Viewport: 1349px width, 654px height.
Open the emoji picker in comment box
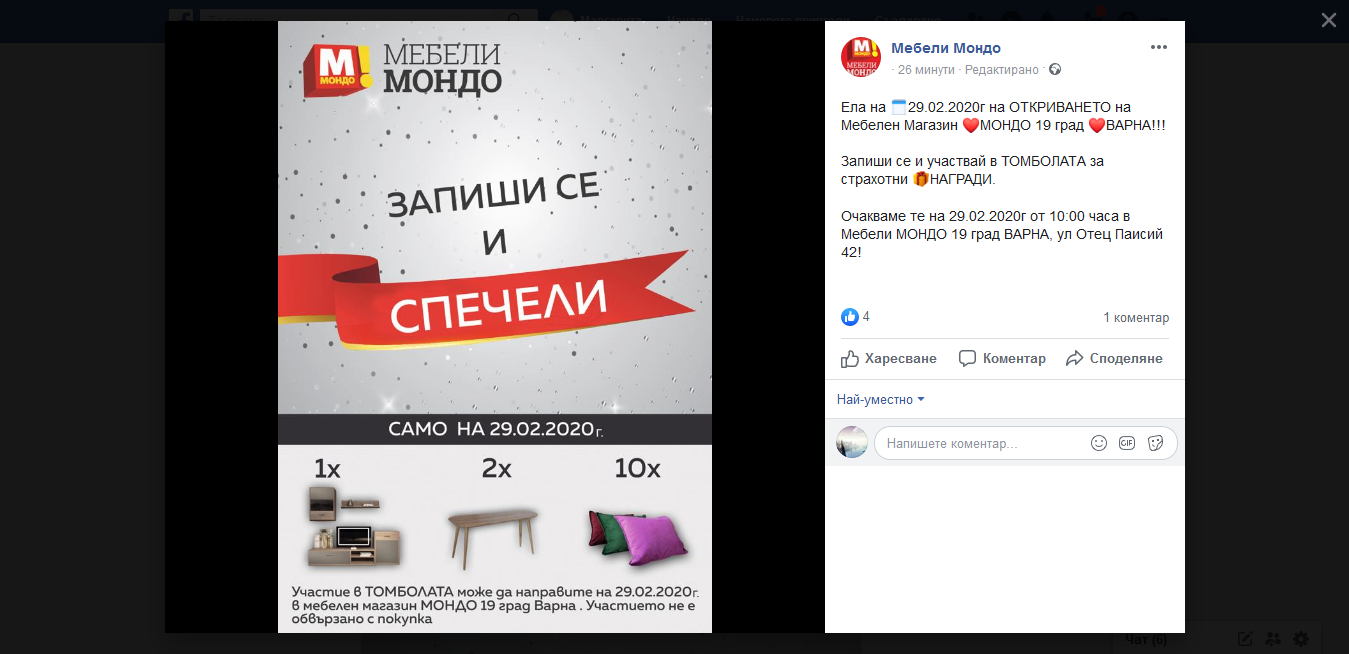tap(1099, 443)
